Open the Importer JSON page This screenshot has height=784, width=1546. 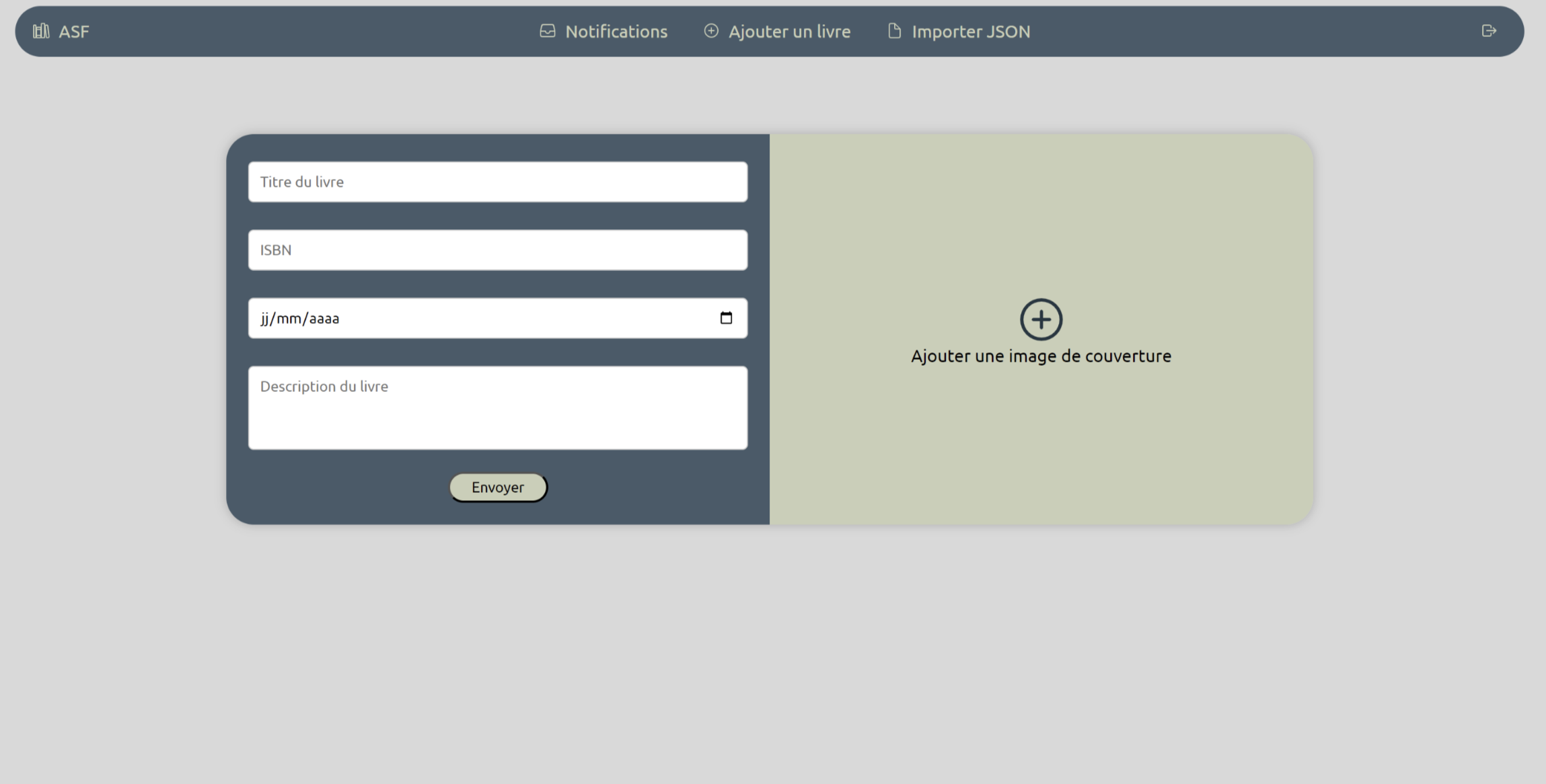pyautogui.click(x=971, y=32)
